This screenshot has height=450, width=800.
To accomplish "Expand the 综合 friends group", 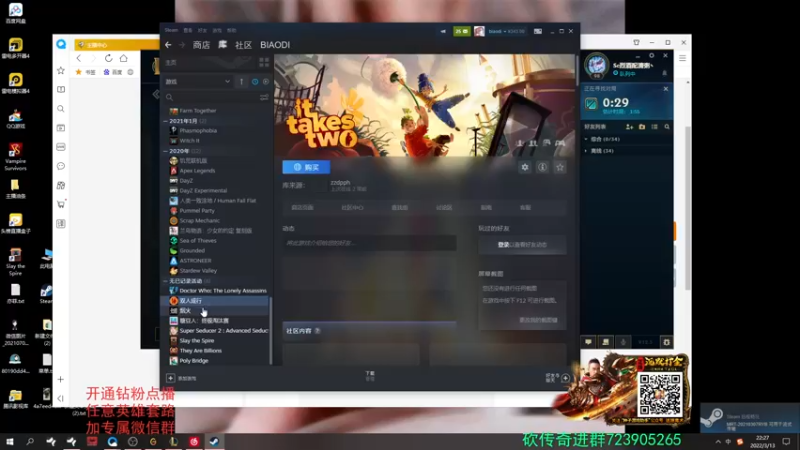I will [x=586, y=139].
